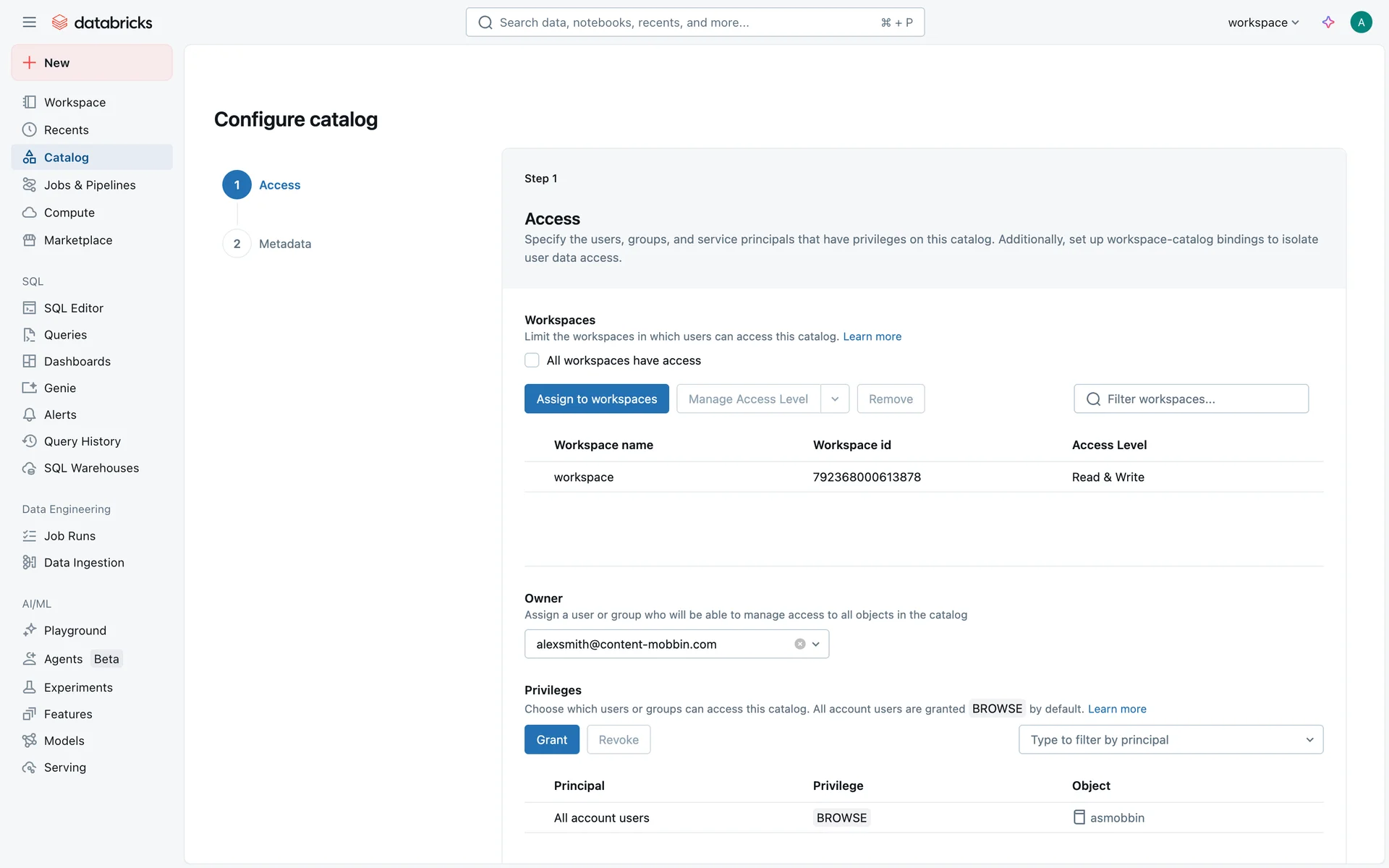
Task: Open SQL Warehouses icon in sidebar
Action: coord(29,468)
